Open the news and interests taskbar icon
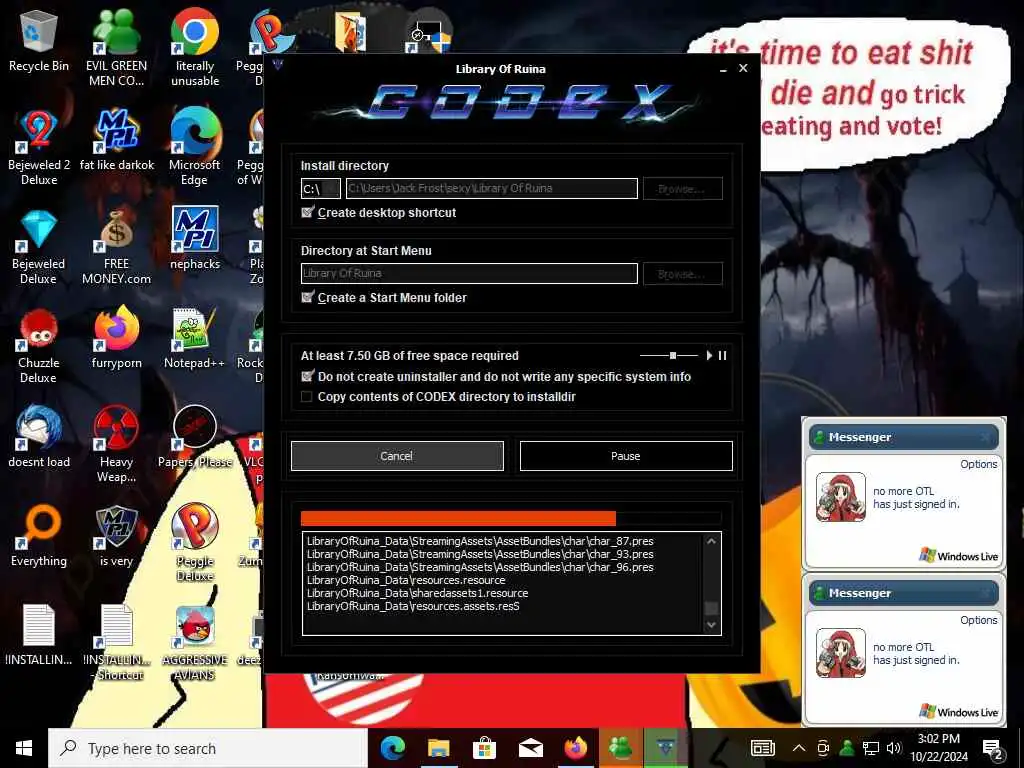Image resolution: width=1024 pixels, height=768 pixels. [763, 748]
